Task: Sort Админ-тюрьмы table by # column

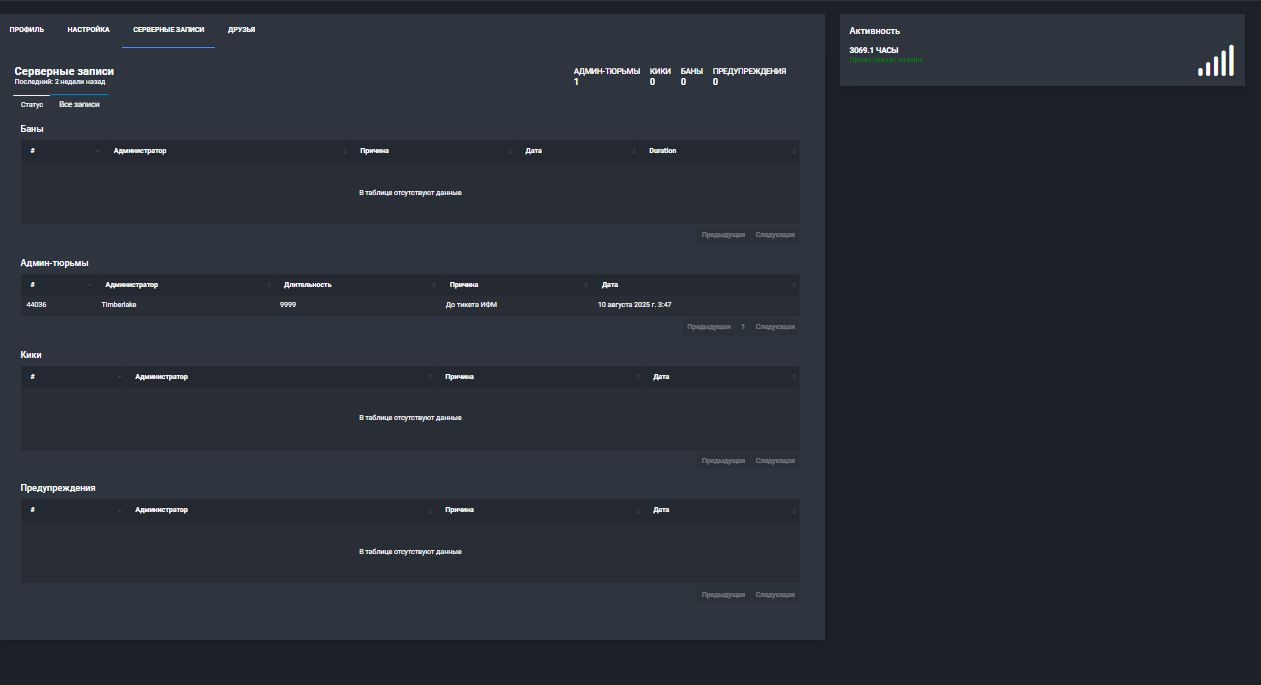Action: (x=58, y=285)
